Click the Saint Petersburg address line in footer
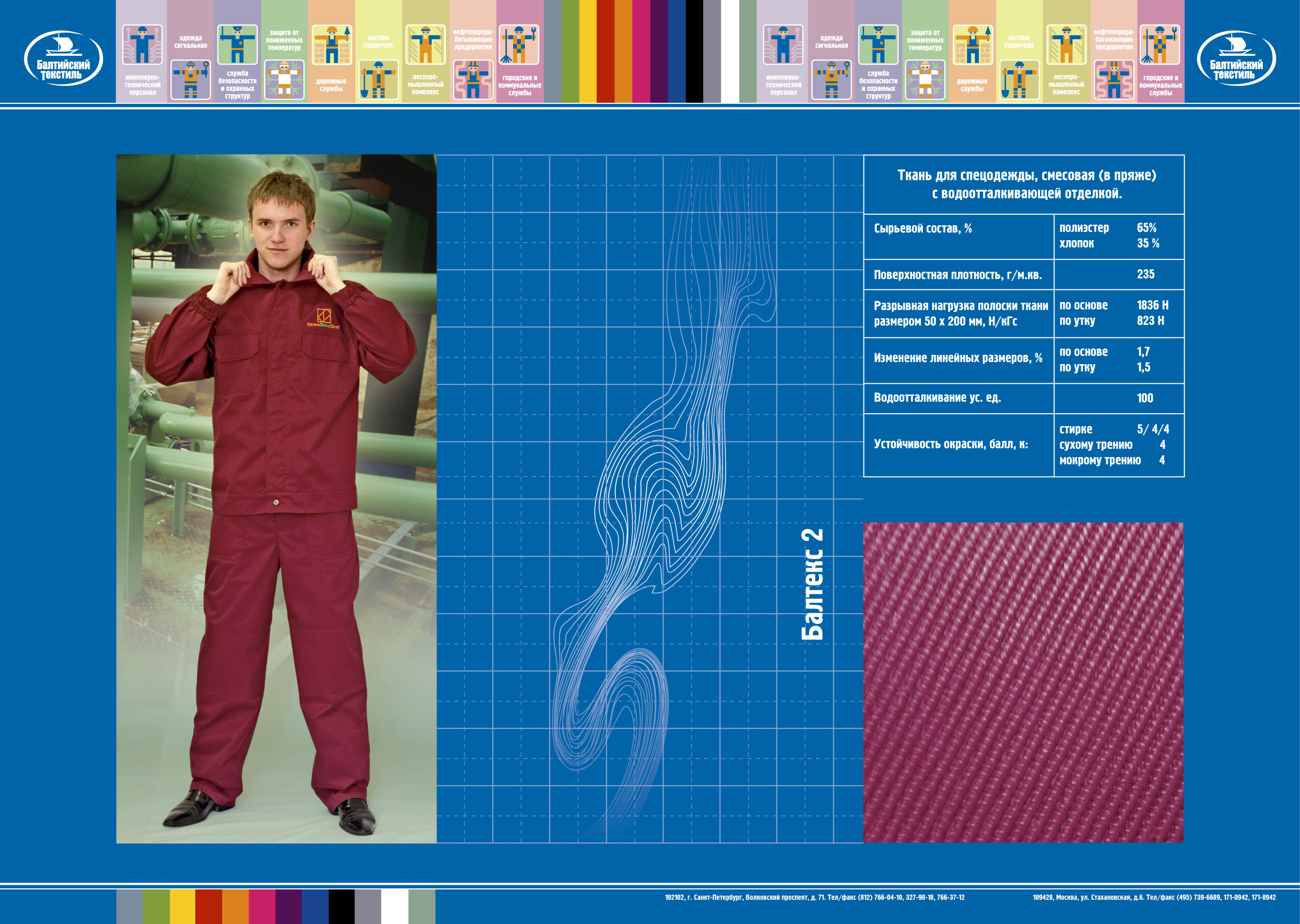The image size is (1300, 924). pyautogui.click(x=814, y=897)
